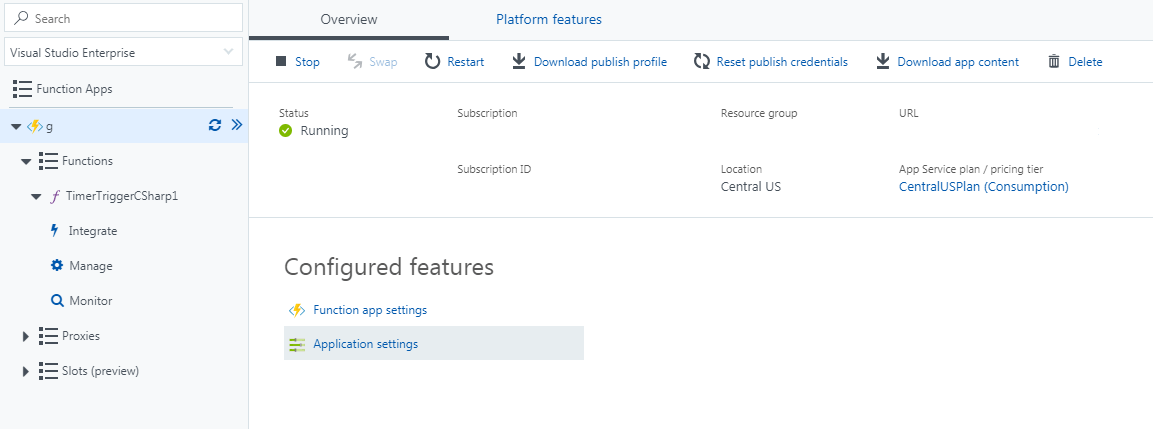Collapse the Functions tree node
Screen dimensions: 1153x429
(x=26, y=161)
